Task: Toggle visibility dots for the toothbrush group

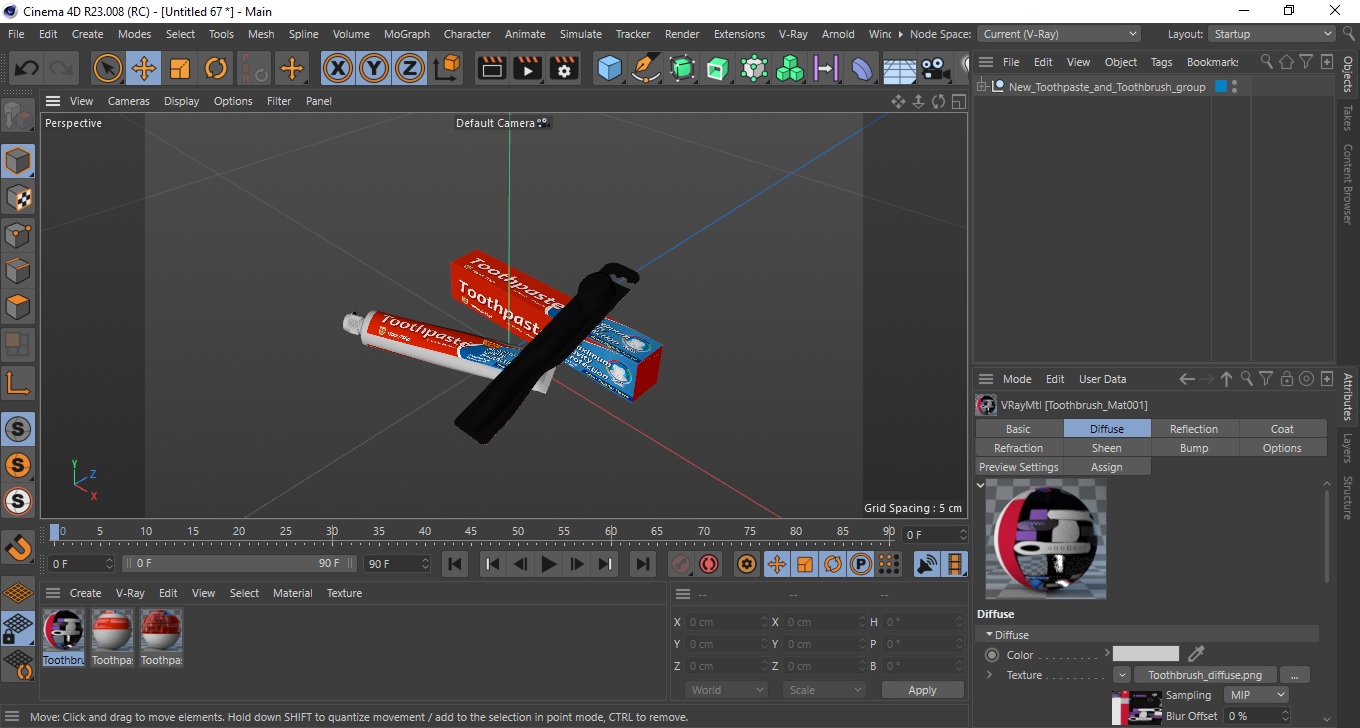Action: coord(1235,87)
